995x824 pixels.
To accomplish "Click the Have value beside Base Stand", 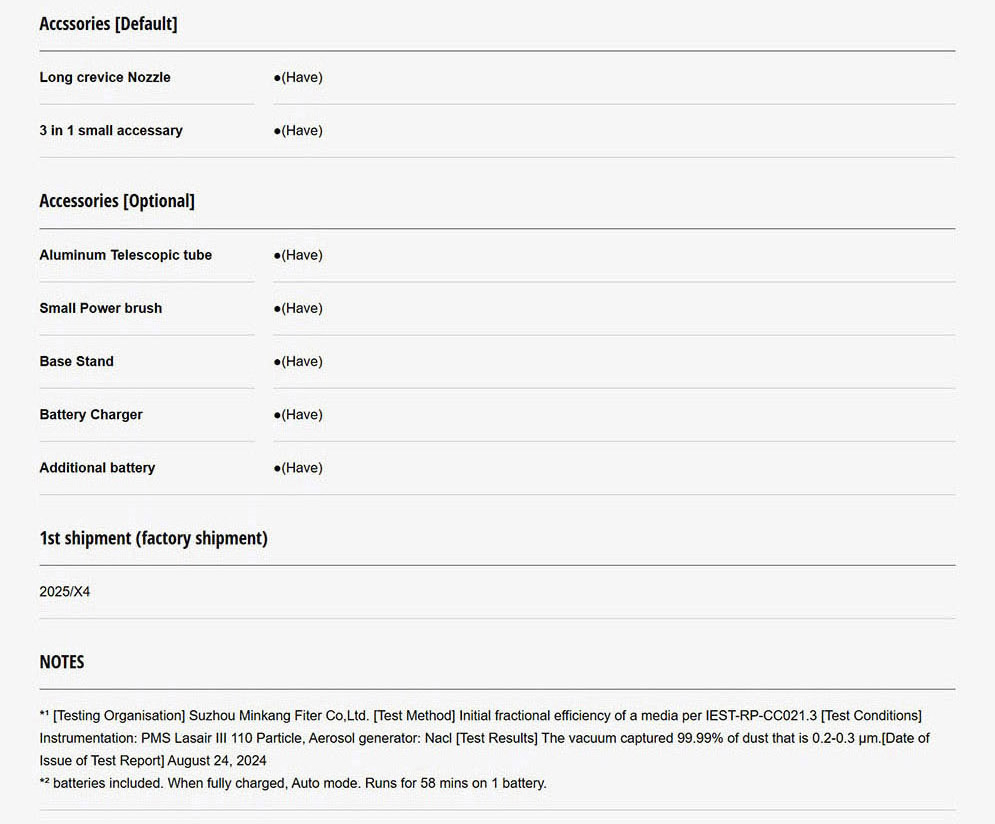I will click(298, 361).
